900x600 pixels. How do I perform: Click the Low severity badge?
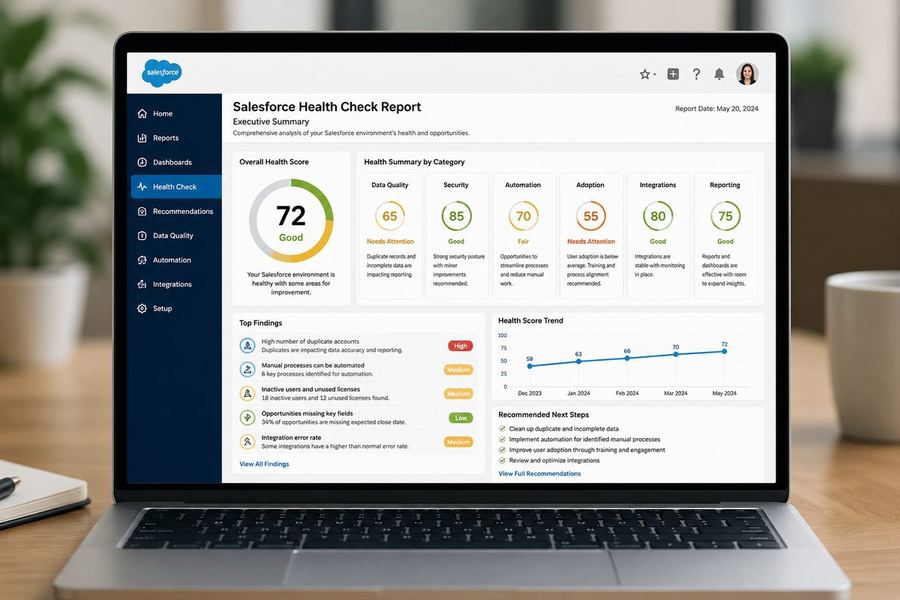(461, 418)
